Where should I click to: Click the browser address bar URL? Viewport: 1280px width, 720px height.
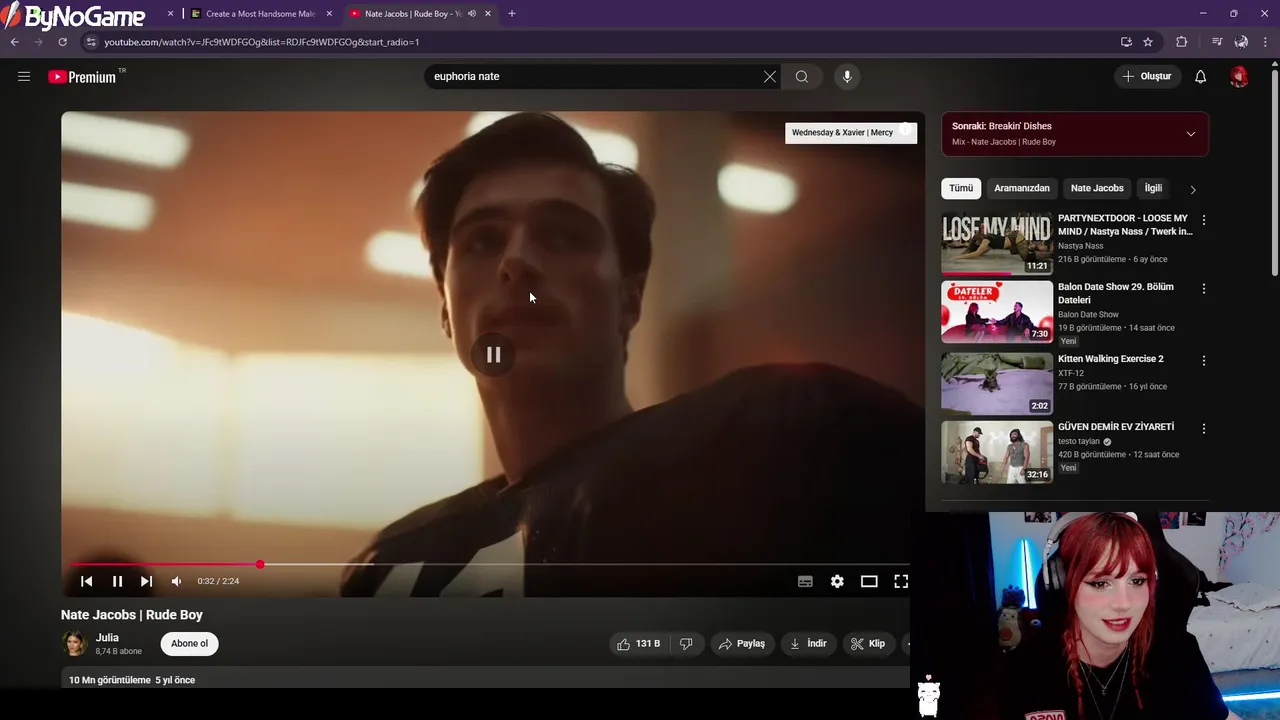262,42
